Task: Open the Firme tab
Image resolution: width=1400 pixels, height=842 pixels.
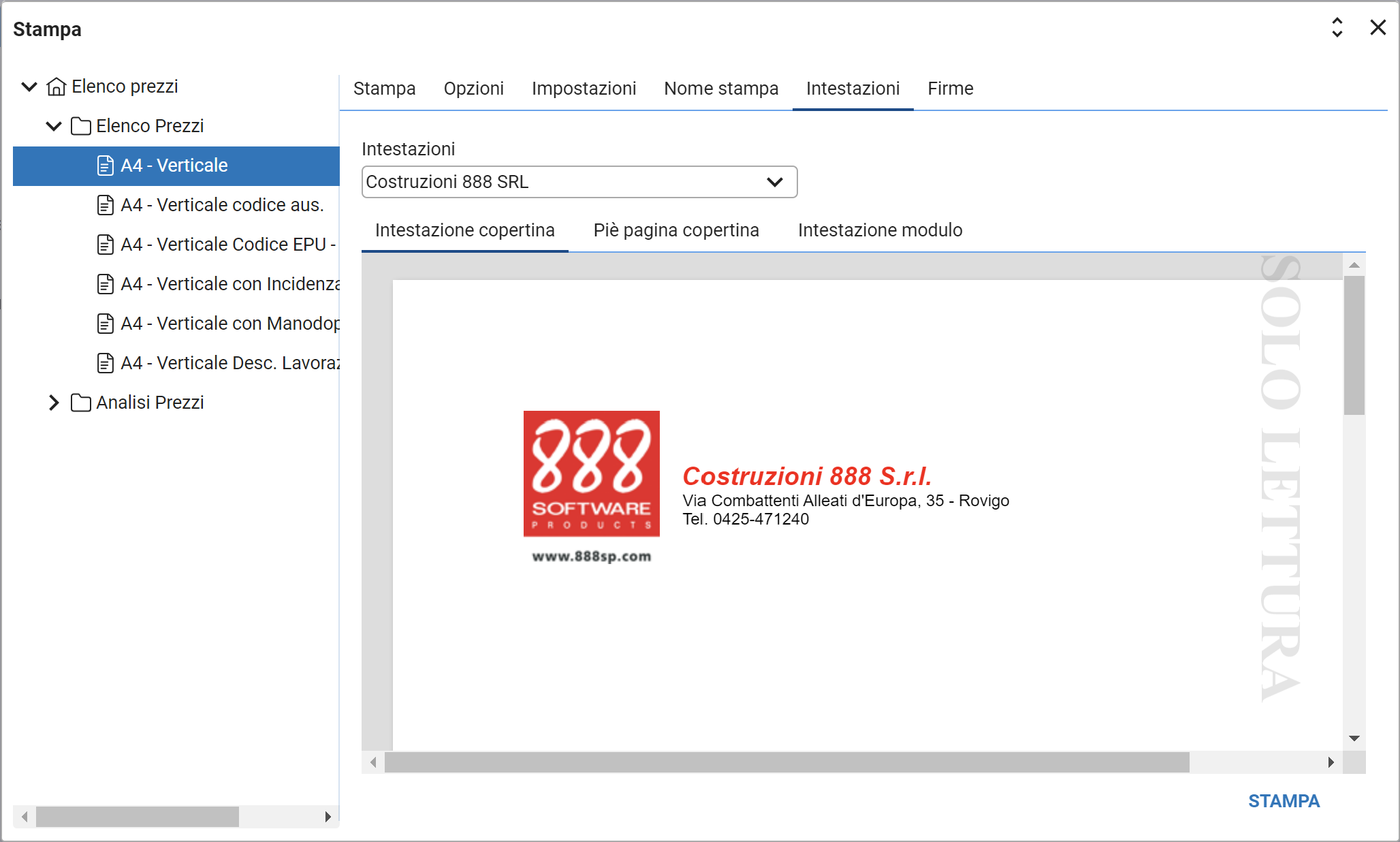Action: coord(950,89)
